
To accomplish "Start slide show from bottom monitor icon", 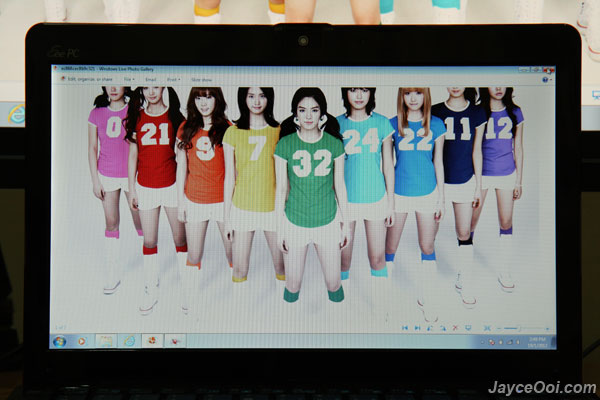I will pyautogui.click(x=468, y=328).
